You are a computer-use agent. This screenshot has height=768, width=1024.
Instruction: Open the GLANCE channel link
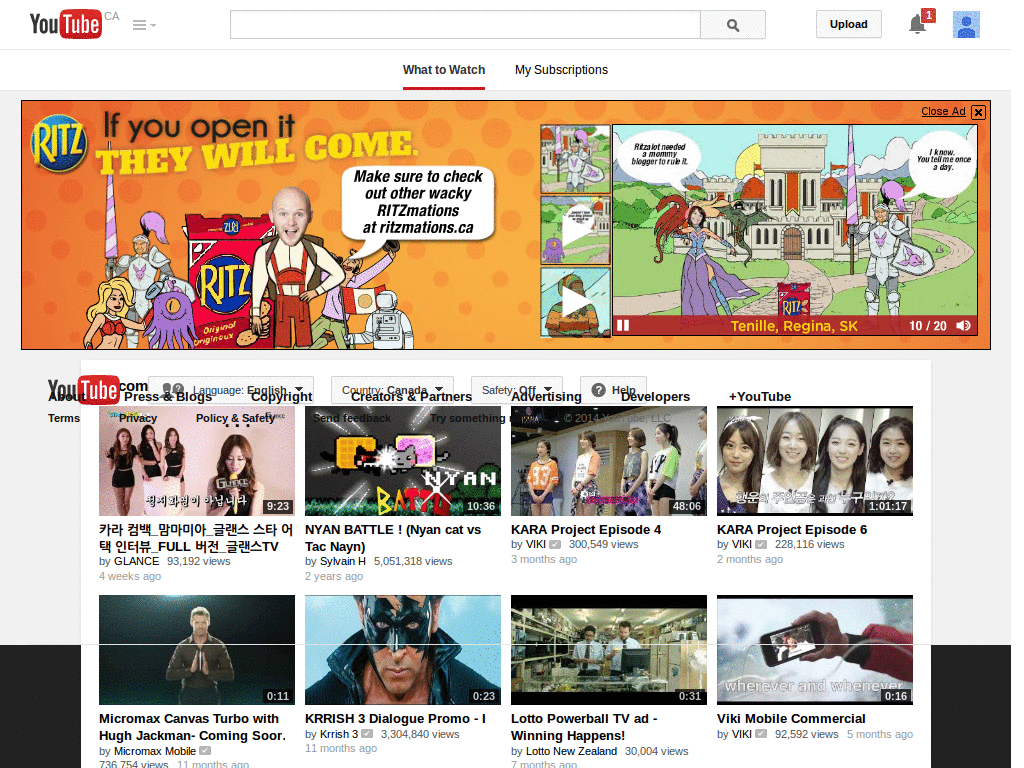click(136, 561)
